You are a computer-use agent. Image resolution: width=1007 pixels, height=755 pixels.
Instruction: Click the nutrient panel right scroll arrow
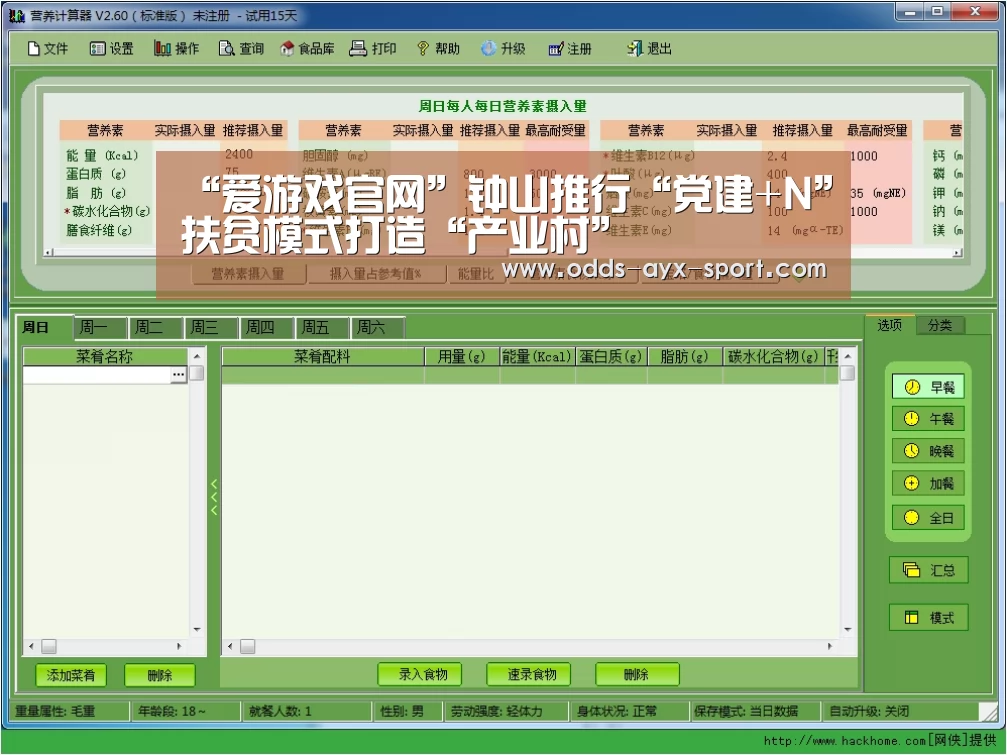(x=958, y=253)
